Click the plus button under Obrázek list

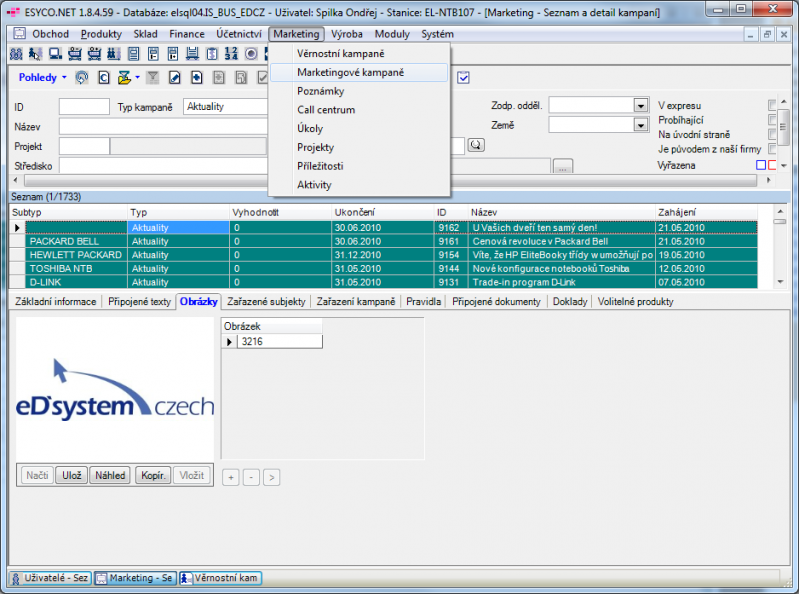point(230,477)
